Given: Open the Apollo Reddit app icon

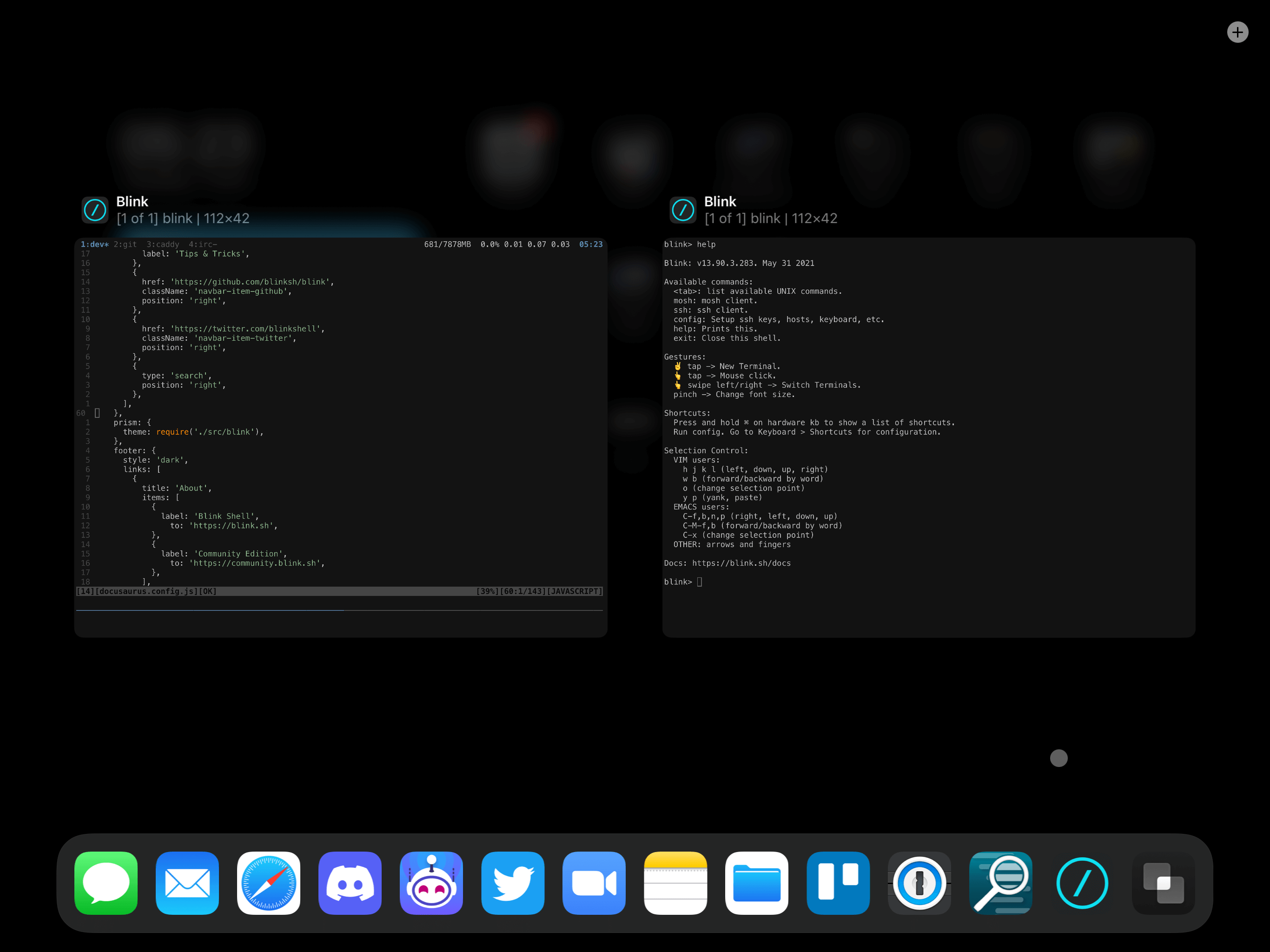Looking at the screenshot, I should coord(431,883).
